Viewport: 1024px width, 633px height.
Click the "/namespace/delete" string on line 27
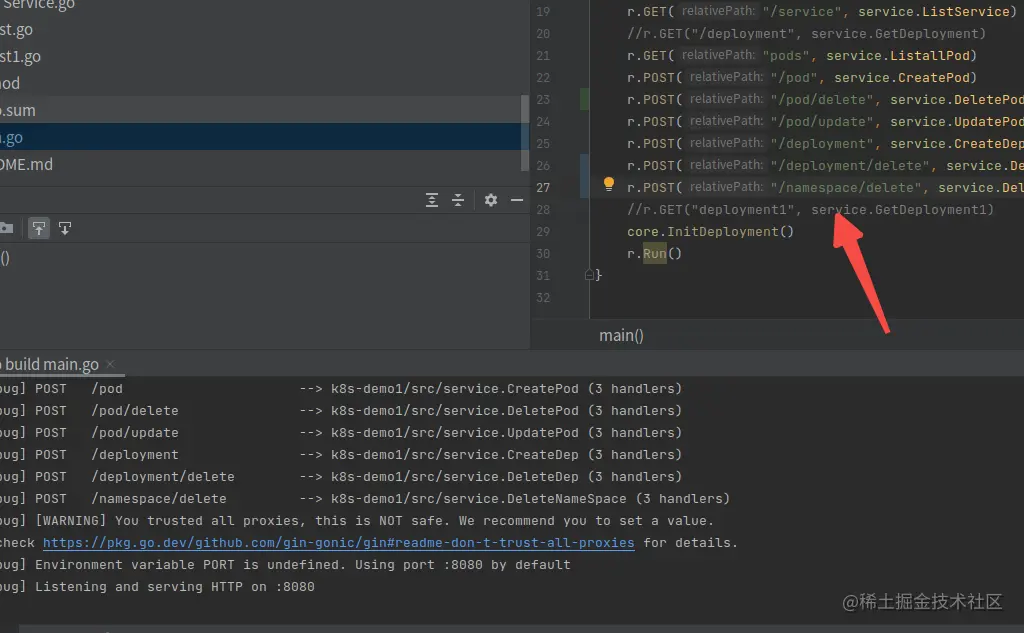[x=846, y=187]
